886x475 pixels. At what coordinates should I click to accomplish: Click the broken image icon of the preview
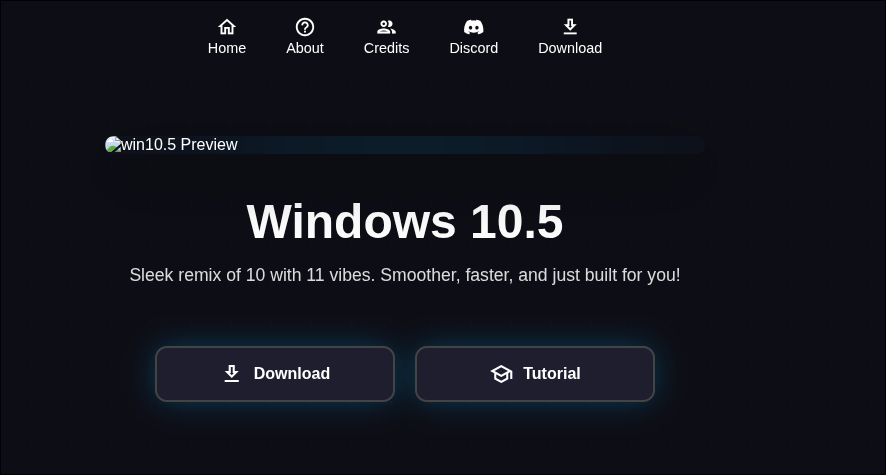pos(113,145)
